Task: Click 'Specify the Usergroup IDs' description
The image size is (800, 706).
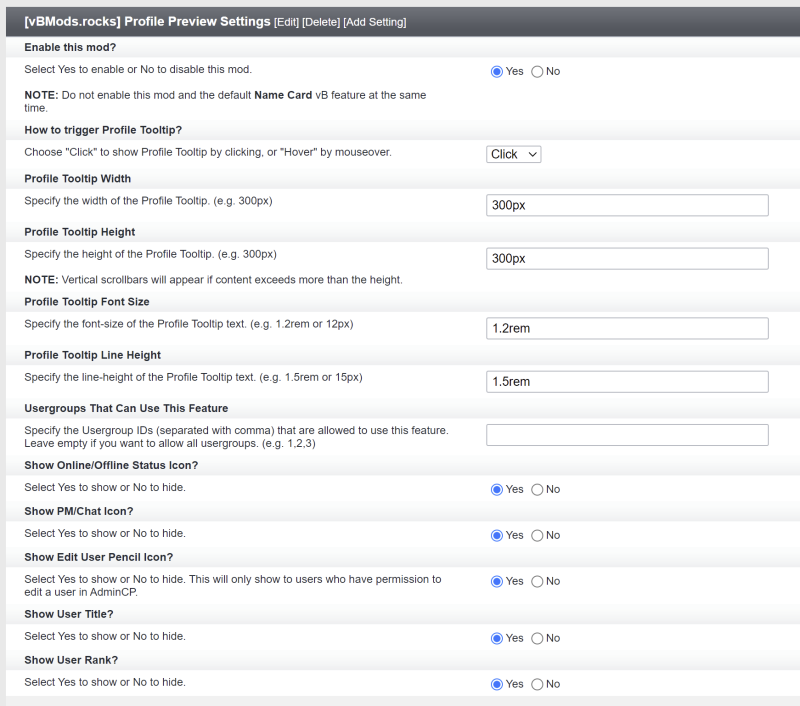Action: (236, 437)
